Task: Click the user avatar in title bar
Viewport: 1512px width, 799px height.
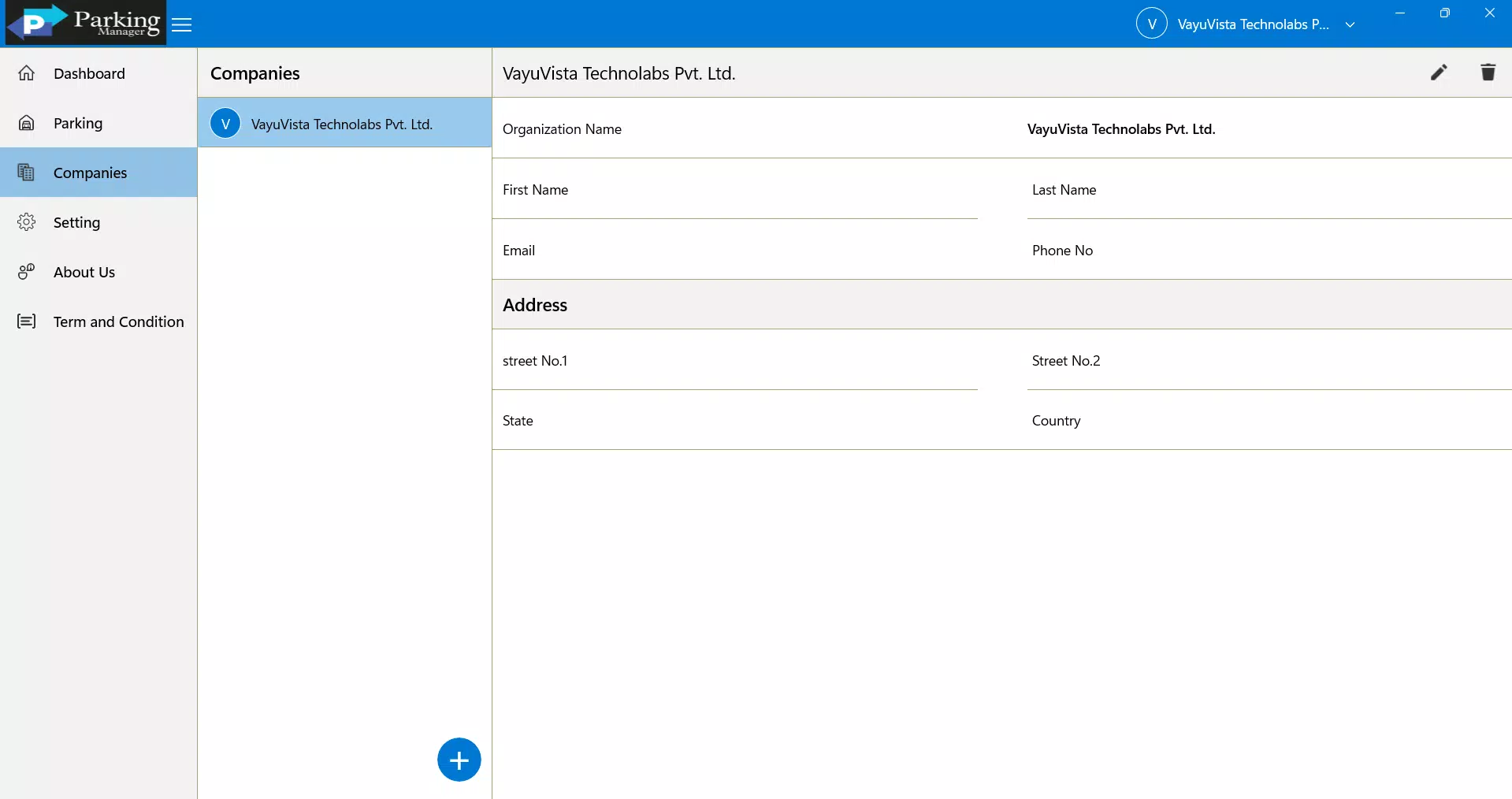Action: [1152, 24]
